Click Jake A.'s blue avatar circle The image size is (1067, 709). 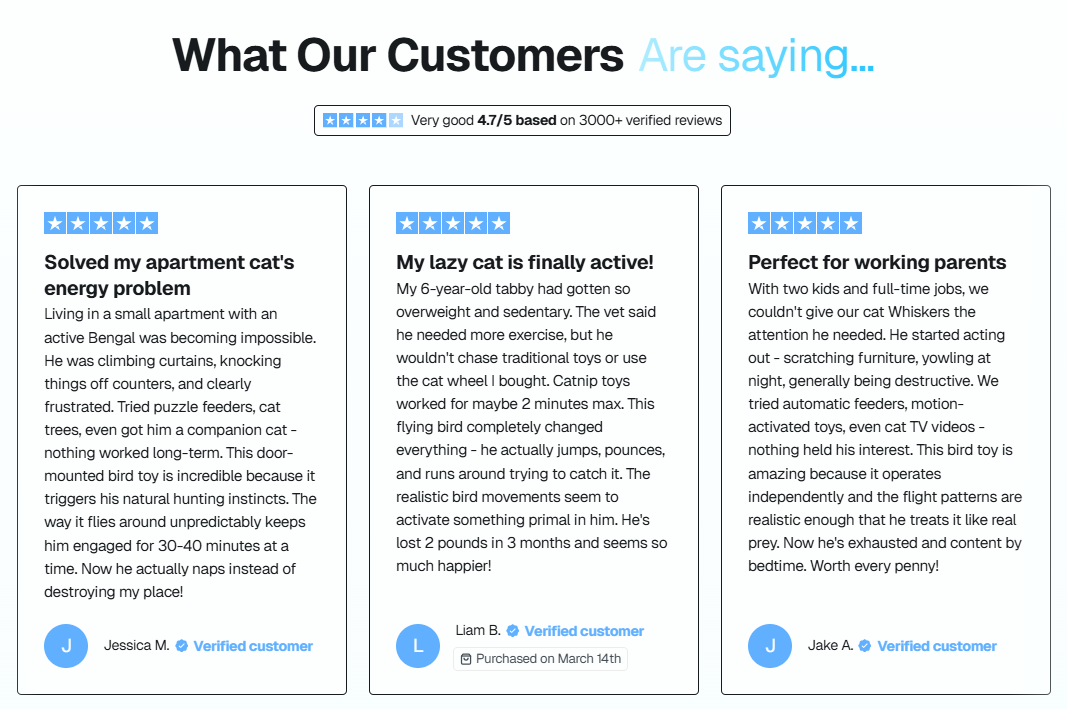[770, 646]
